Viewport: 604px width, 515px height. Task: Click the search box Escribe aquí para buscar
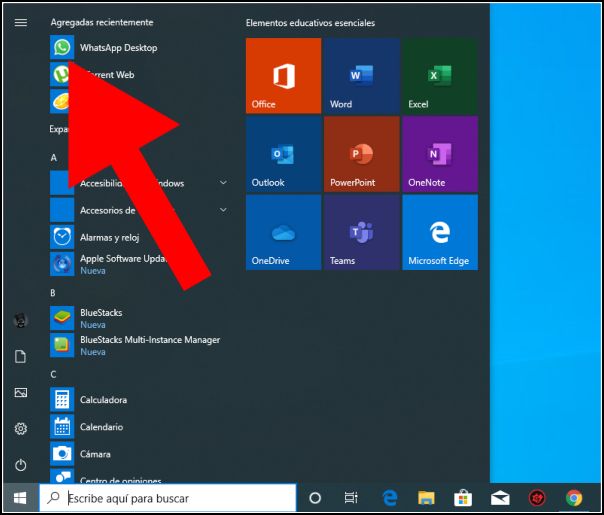click(168, 498)
